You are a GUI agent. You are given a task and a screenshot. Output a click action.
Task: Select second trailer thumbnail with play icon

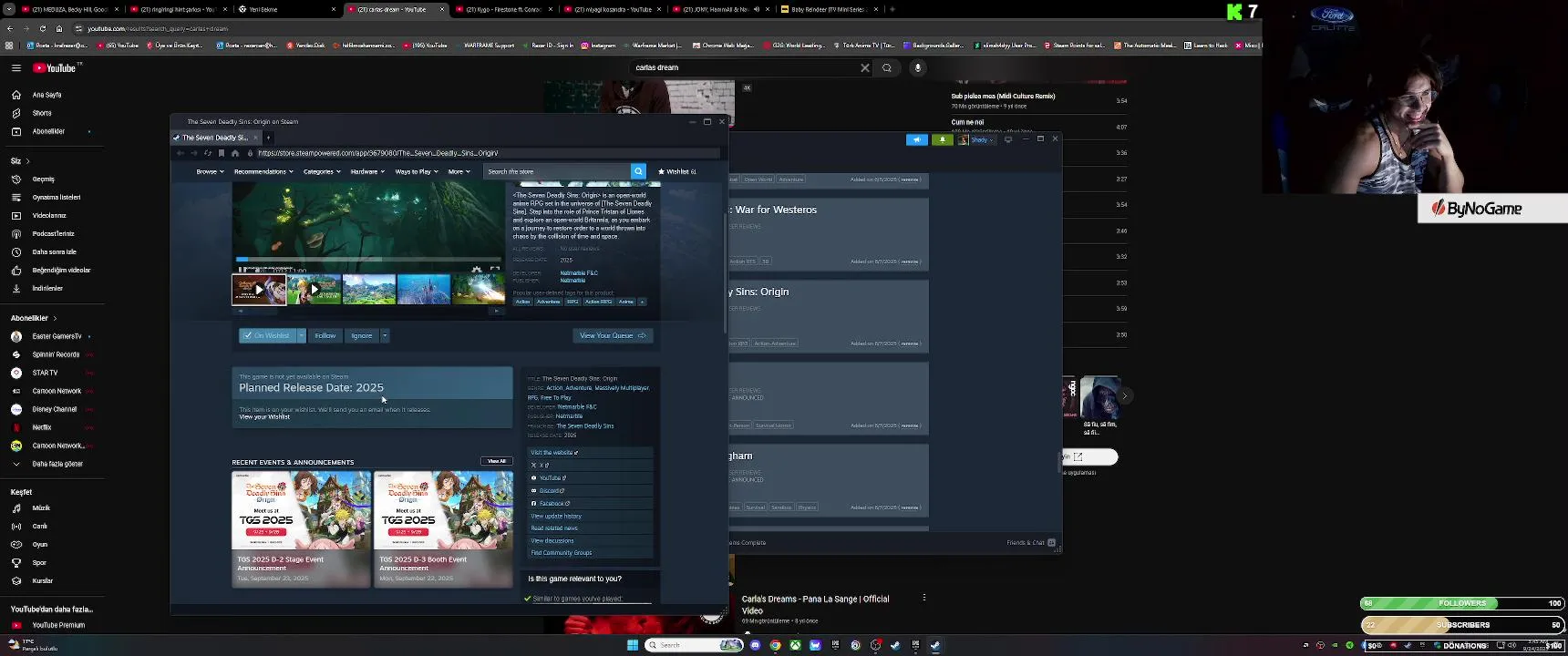pos(315,289)
